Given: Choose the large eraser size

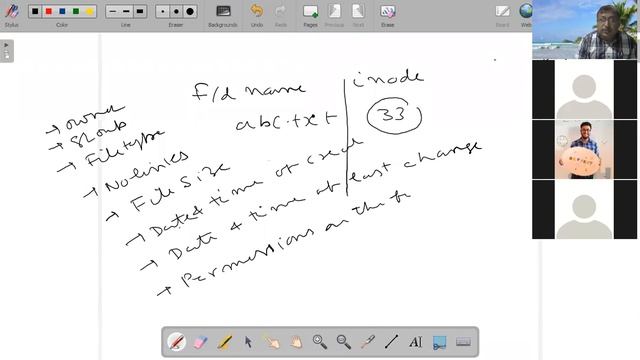Looking at the screenshot, I should click(190, 11).
